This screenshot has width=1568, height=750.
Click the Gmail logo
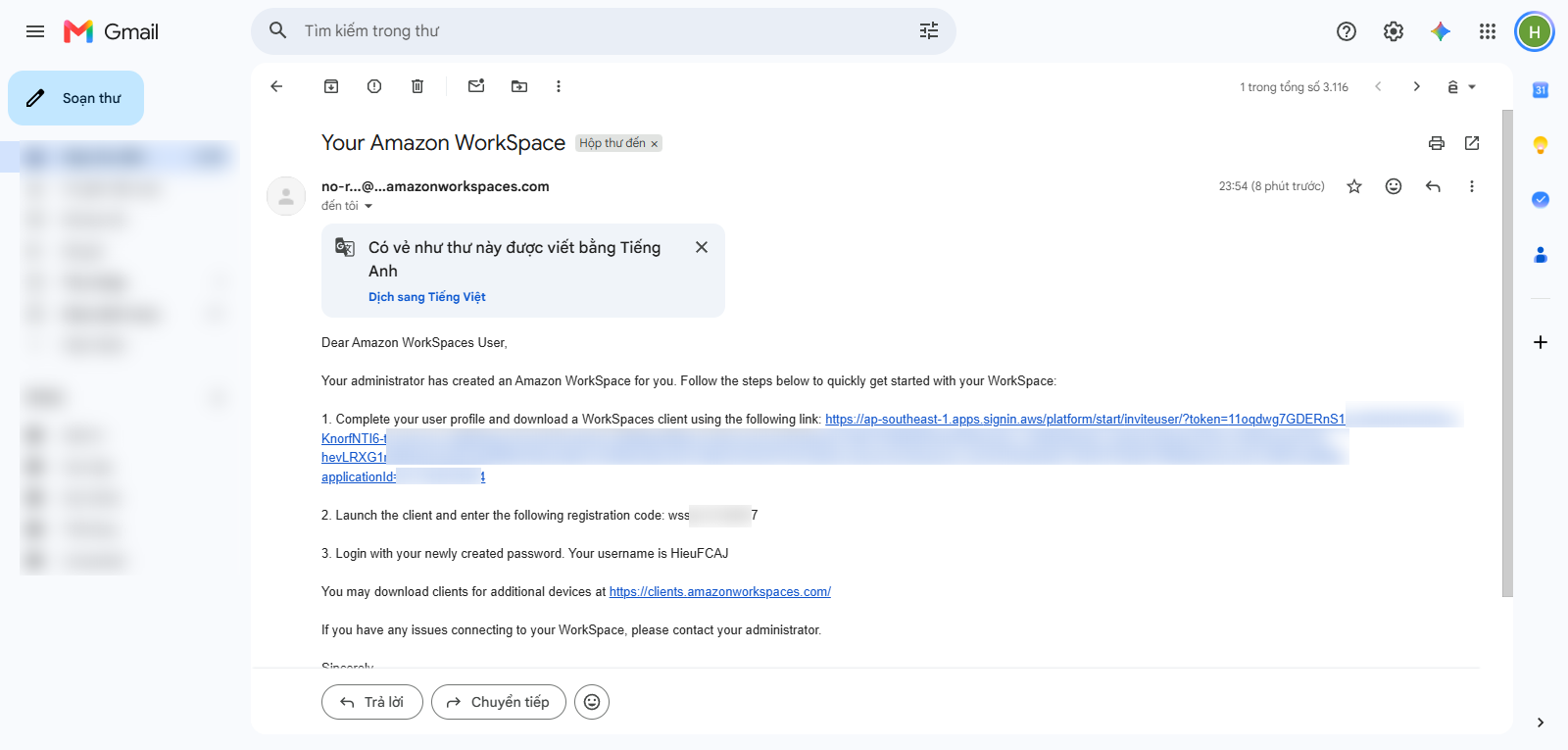click(111, 31)
